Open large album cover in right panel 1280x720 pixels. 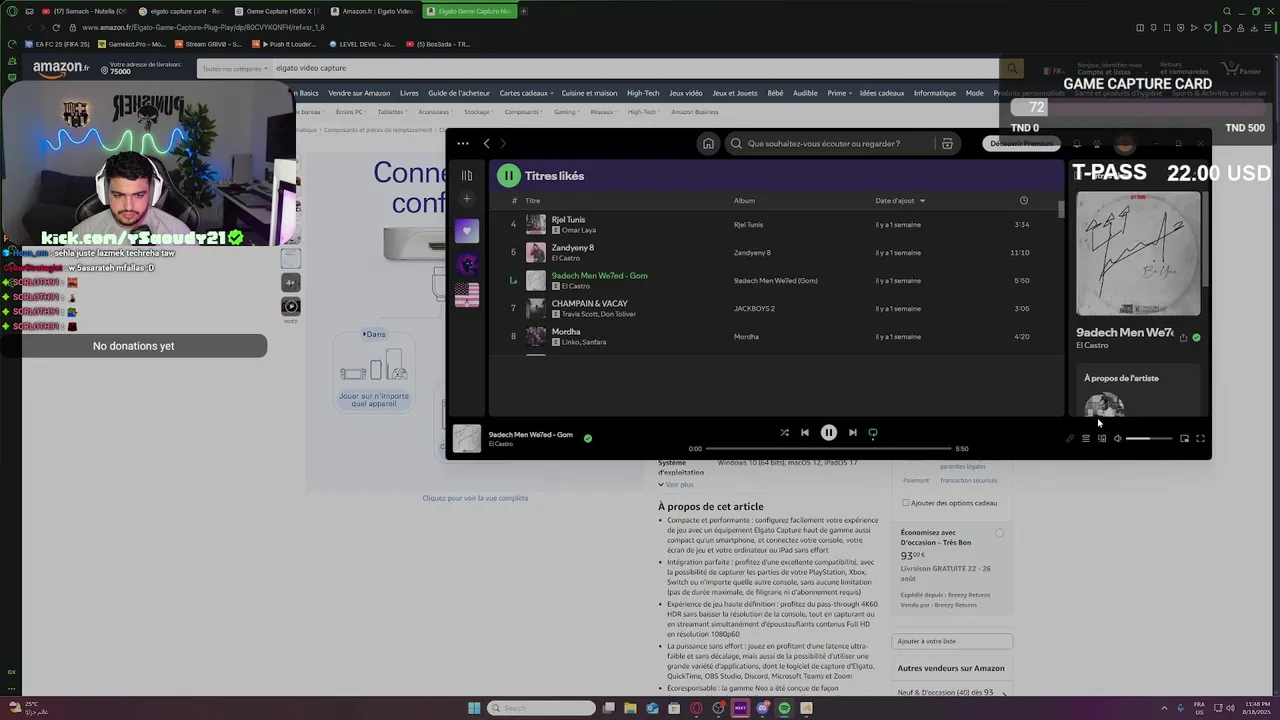coord(1138,253)
